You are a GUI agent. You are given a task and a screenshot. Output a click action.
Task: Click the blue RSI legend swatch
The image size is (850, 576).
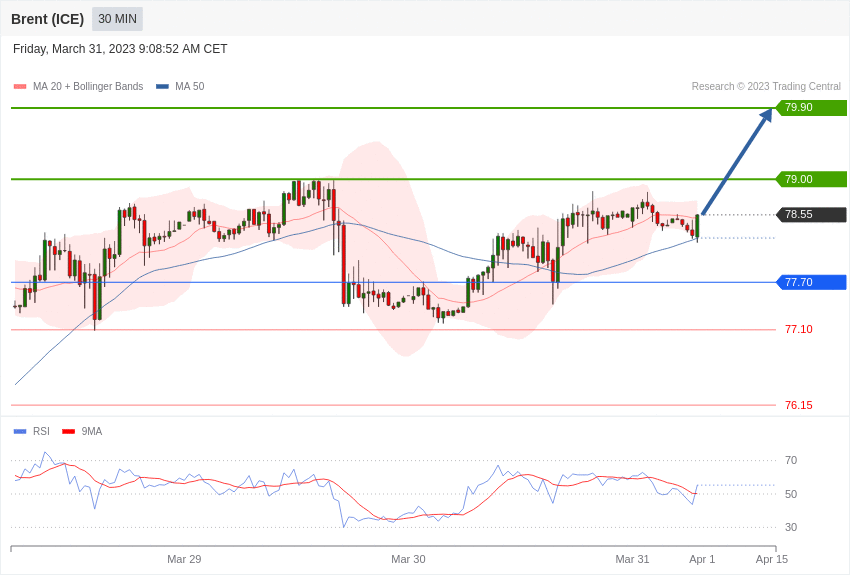(20, 431)
